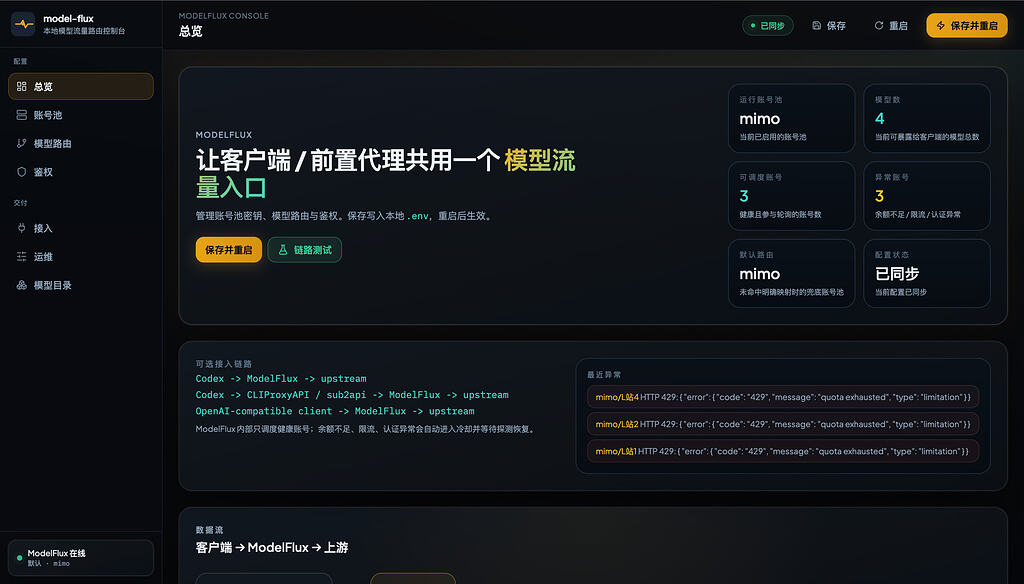Click 'OpenAI-compatible client' route line
This screenshot has width=1024, height=584.
pos(335,412)
